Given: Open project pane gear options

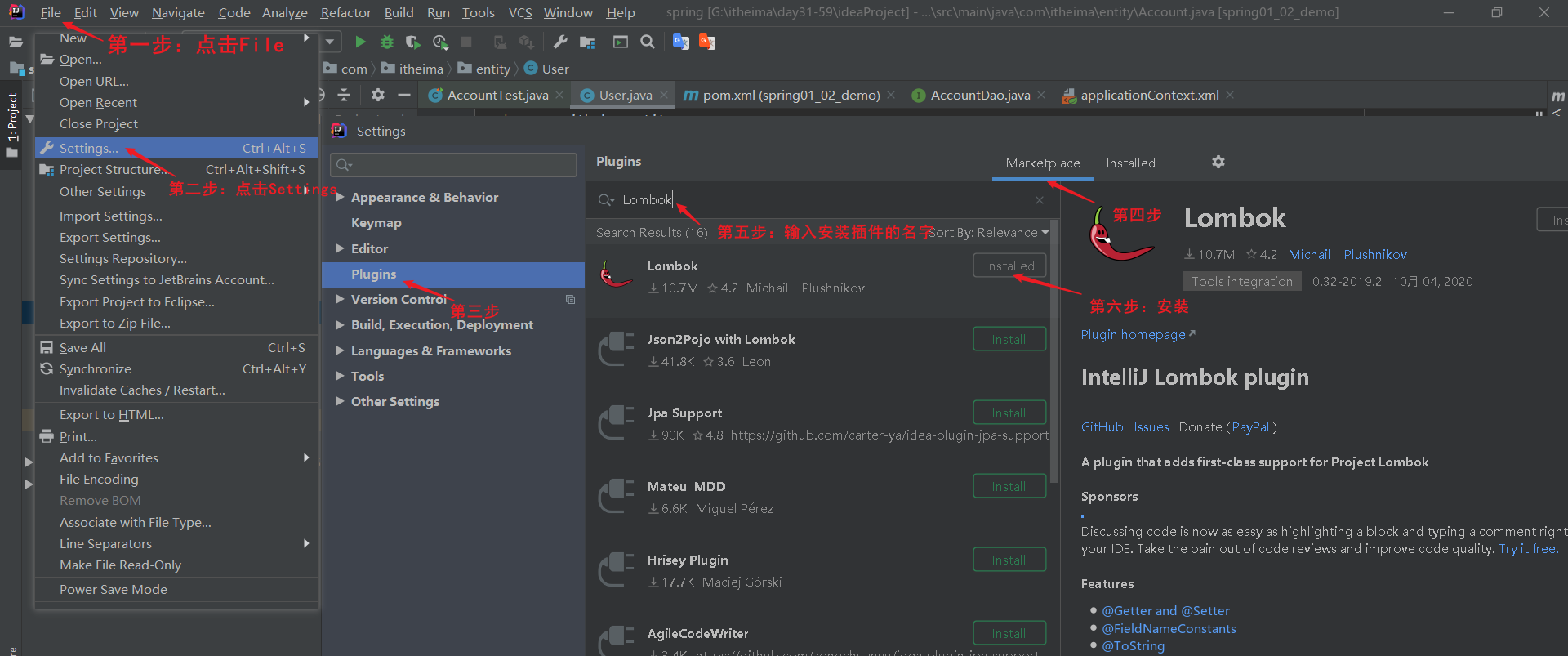Looking at the screenshot, I should pyautogui.click(x=377, y=95).
